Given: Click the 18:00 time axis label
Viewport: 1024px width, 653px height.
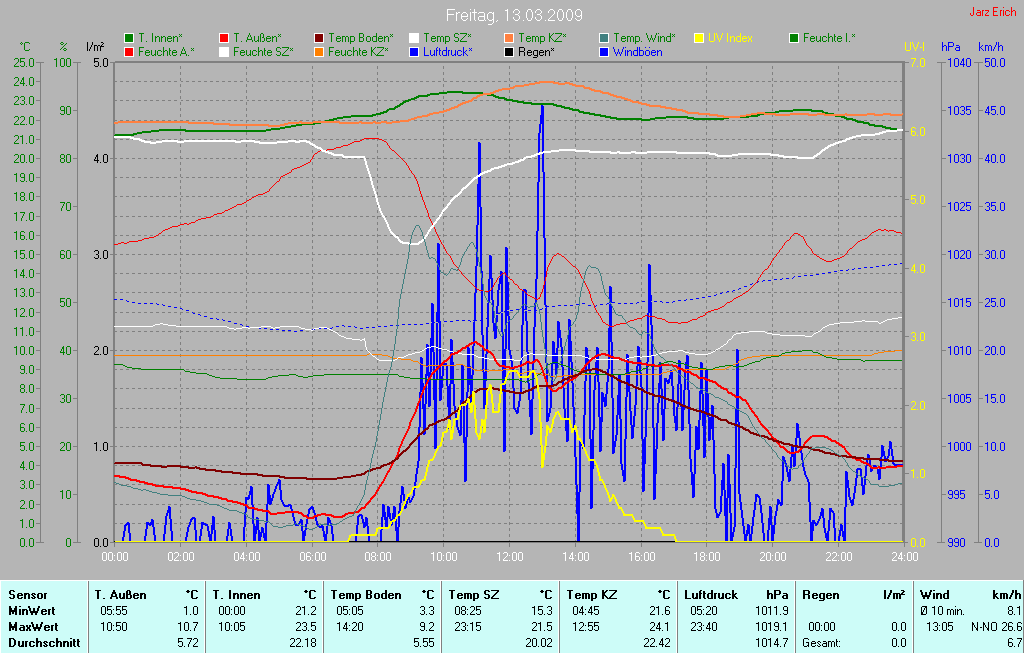Looking at the screenshot, I should [x=707, y=556].
